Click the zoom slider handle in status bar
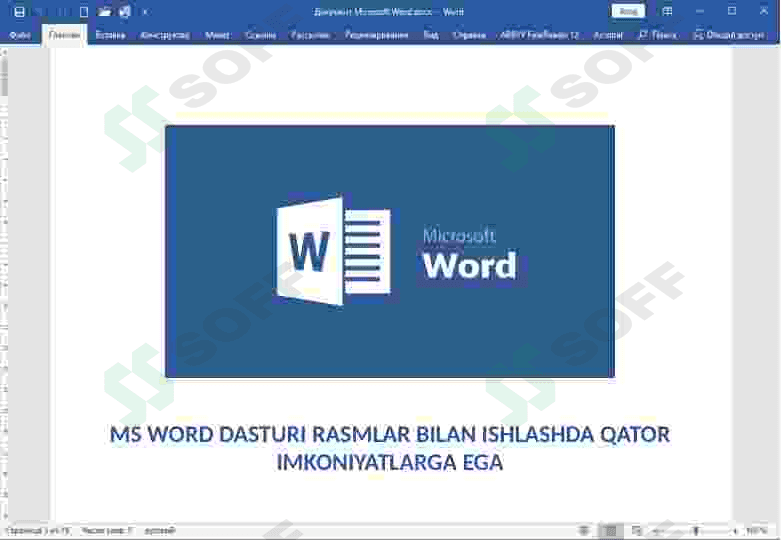Screen dimensions: 781x540 696,532
